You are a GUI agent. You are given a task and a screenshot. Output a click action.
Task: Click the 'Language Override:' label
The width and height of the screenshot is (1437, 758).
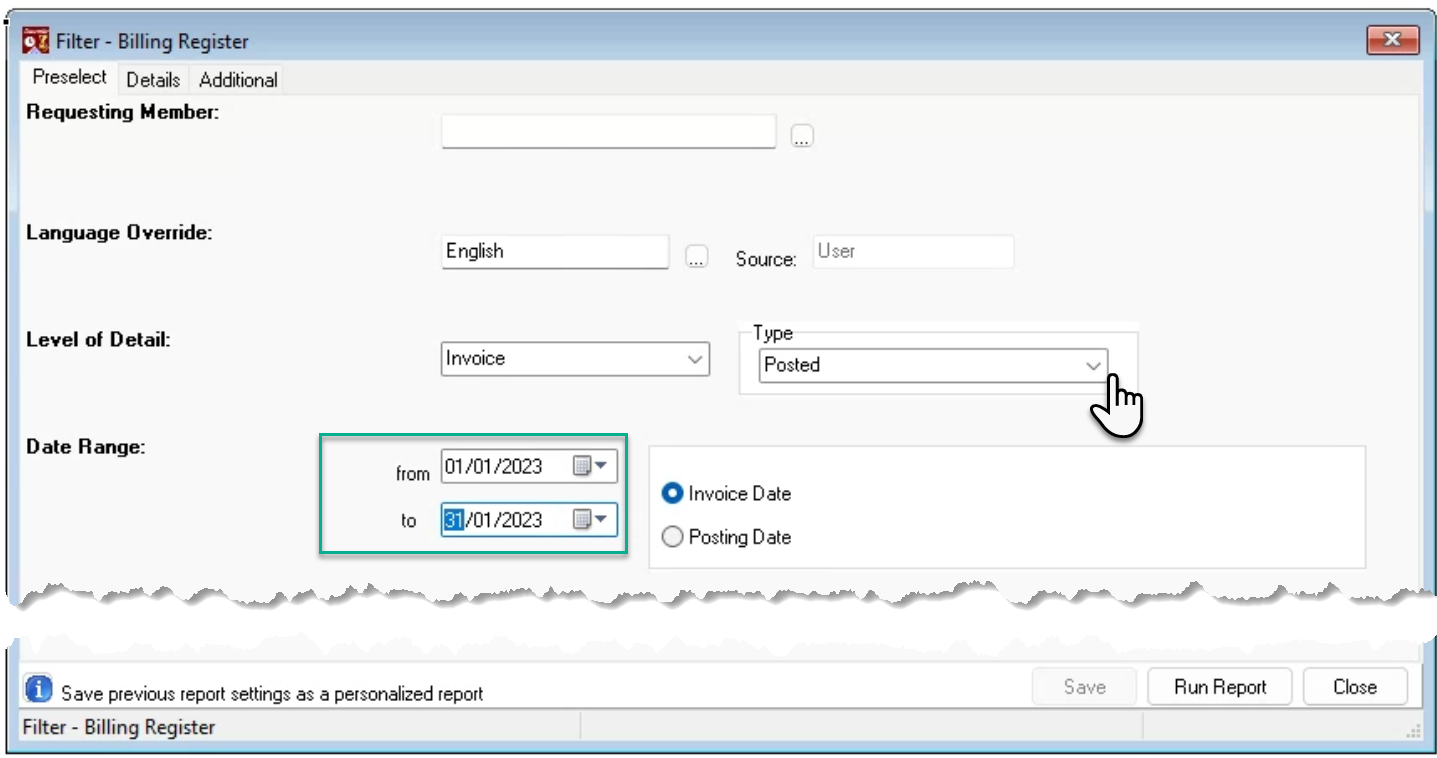pyautogui.click(x=119, y=233)
